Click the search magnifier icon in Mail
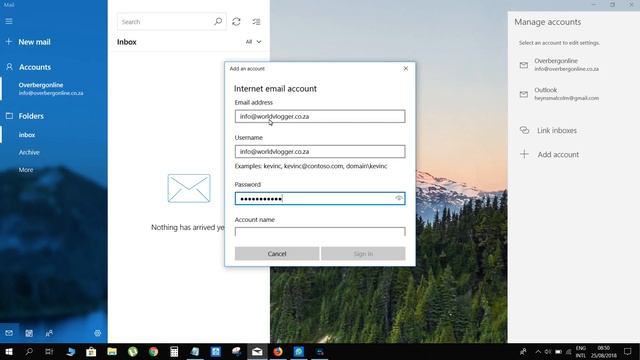The width and height of the screenshot is (640, 360). click(218, 22)
